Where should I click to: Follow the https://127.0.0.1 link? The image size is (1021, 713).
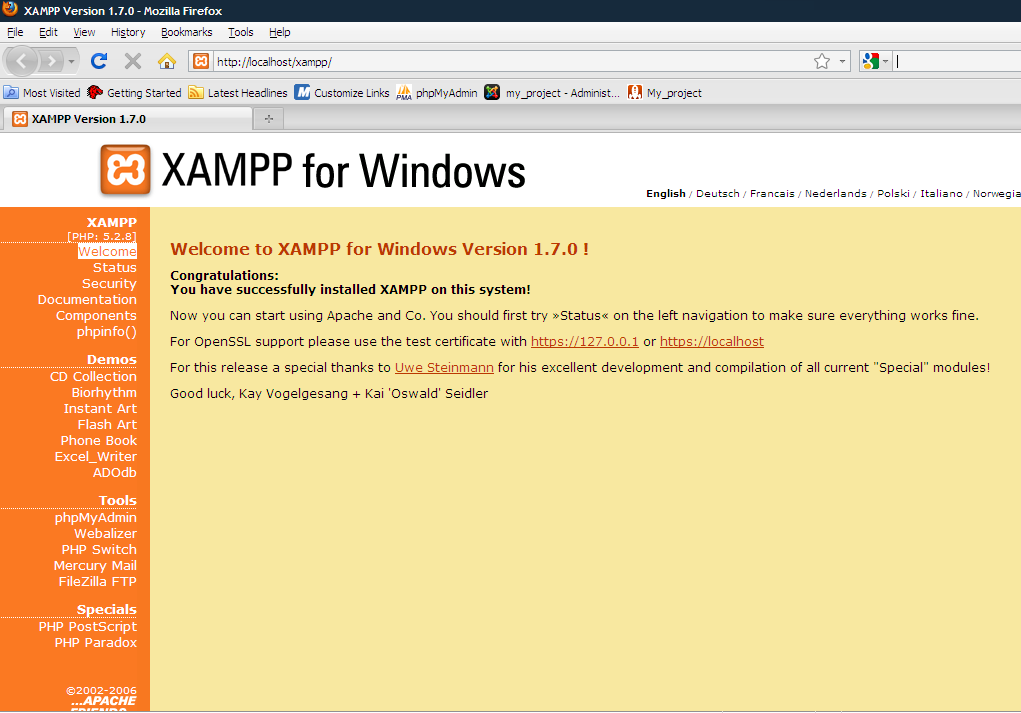tap(585, 341)
